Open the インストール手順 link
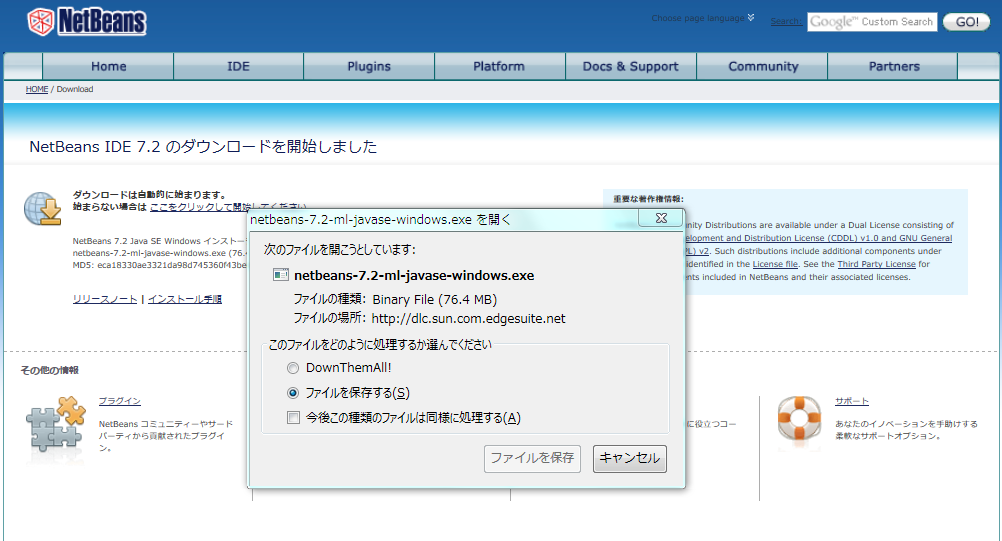Image resolution: width=1002 pixels, height=541 pixels. [x=185, y=299]
